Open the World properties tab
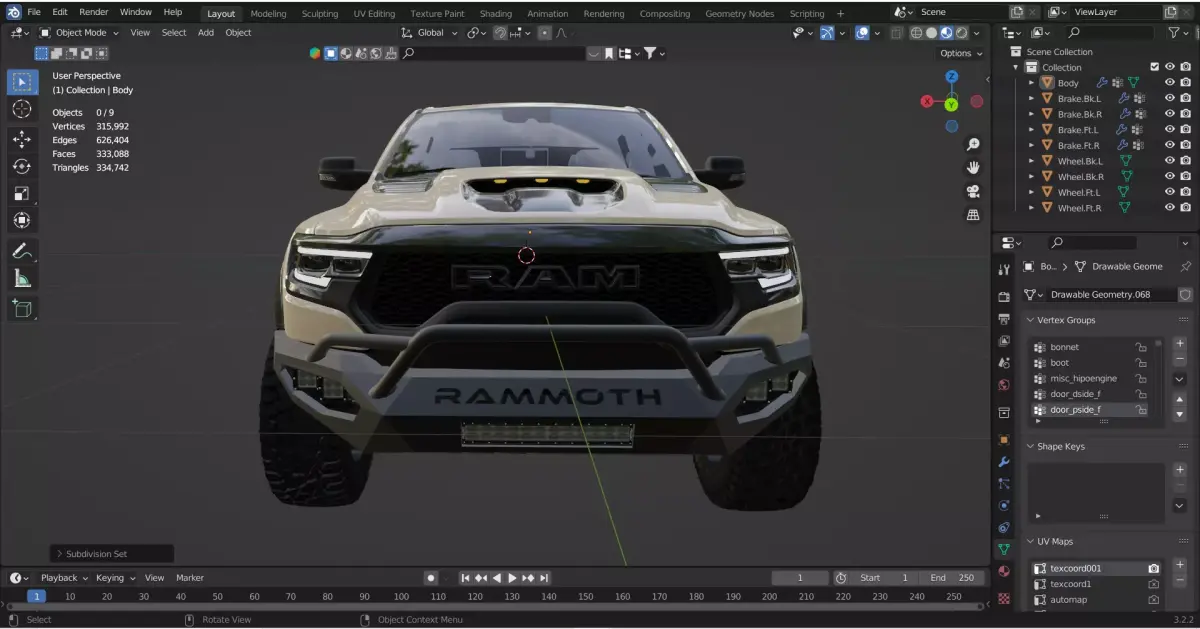The height and width of the screenshot is (629, 1200). click(1004, 385)
